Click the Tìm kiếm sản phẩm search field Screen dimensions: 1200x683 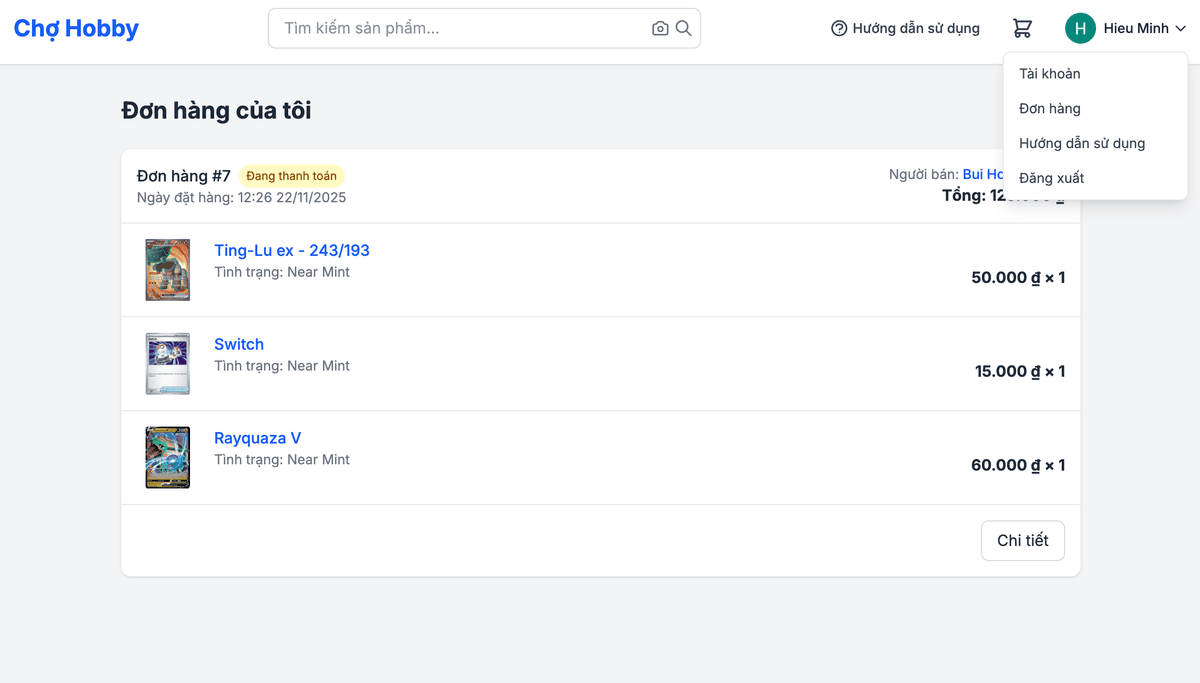(x=450, y=28)
